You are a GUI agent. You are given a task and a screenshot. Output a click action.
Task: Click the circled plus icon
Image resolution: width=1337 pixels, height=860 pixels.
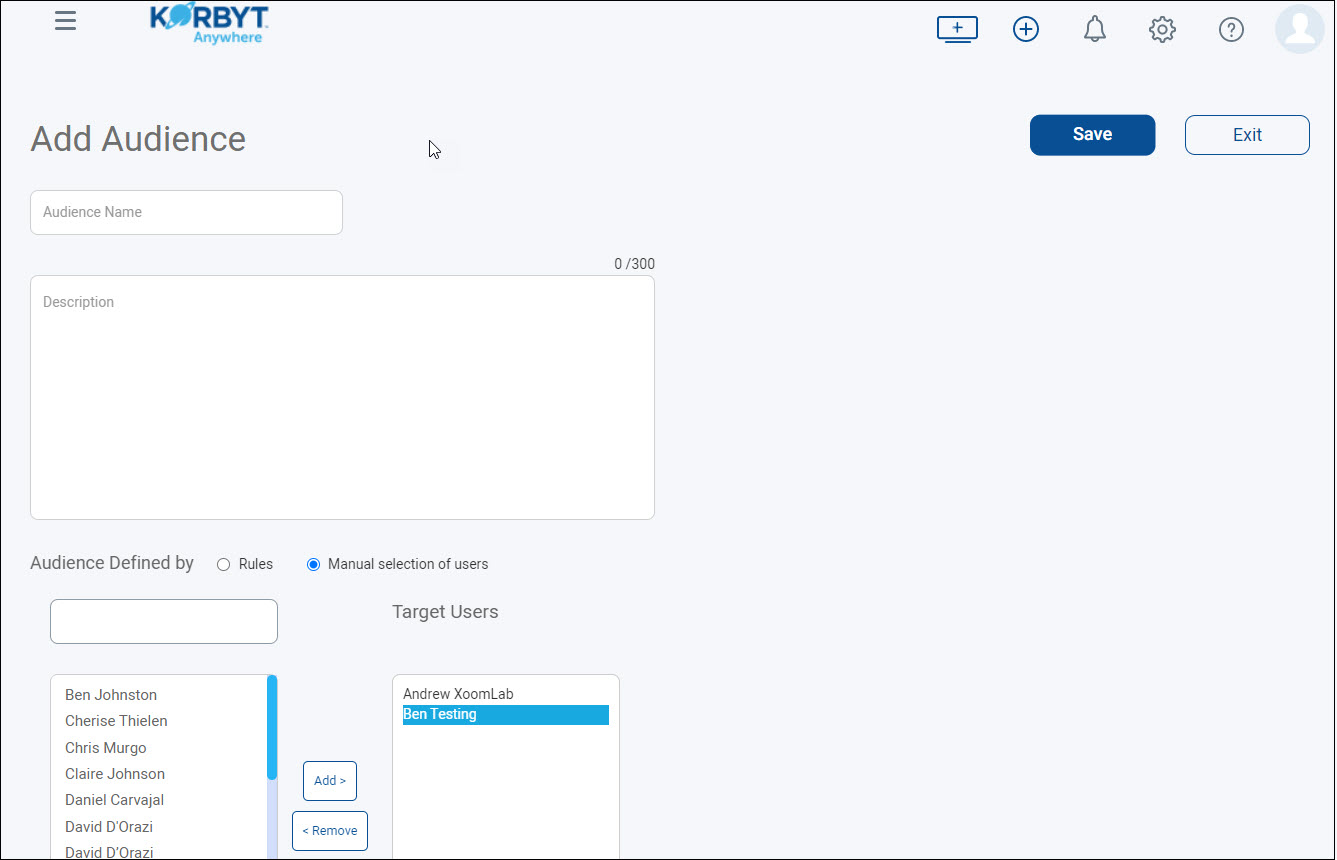(1026, 29)
